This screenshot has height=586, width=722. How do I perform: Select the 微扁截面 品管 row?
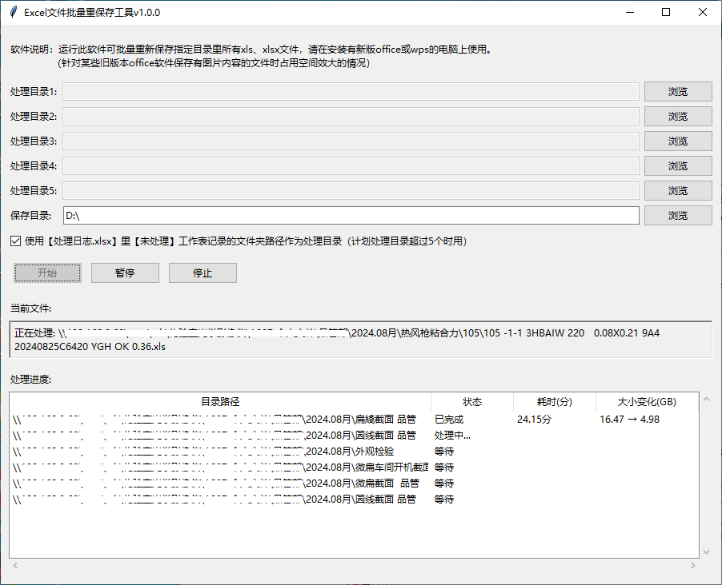point(354,483)
